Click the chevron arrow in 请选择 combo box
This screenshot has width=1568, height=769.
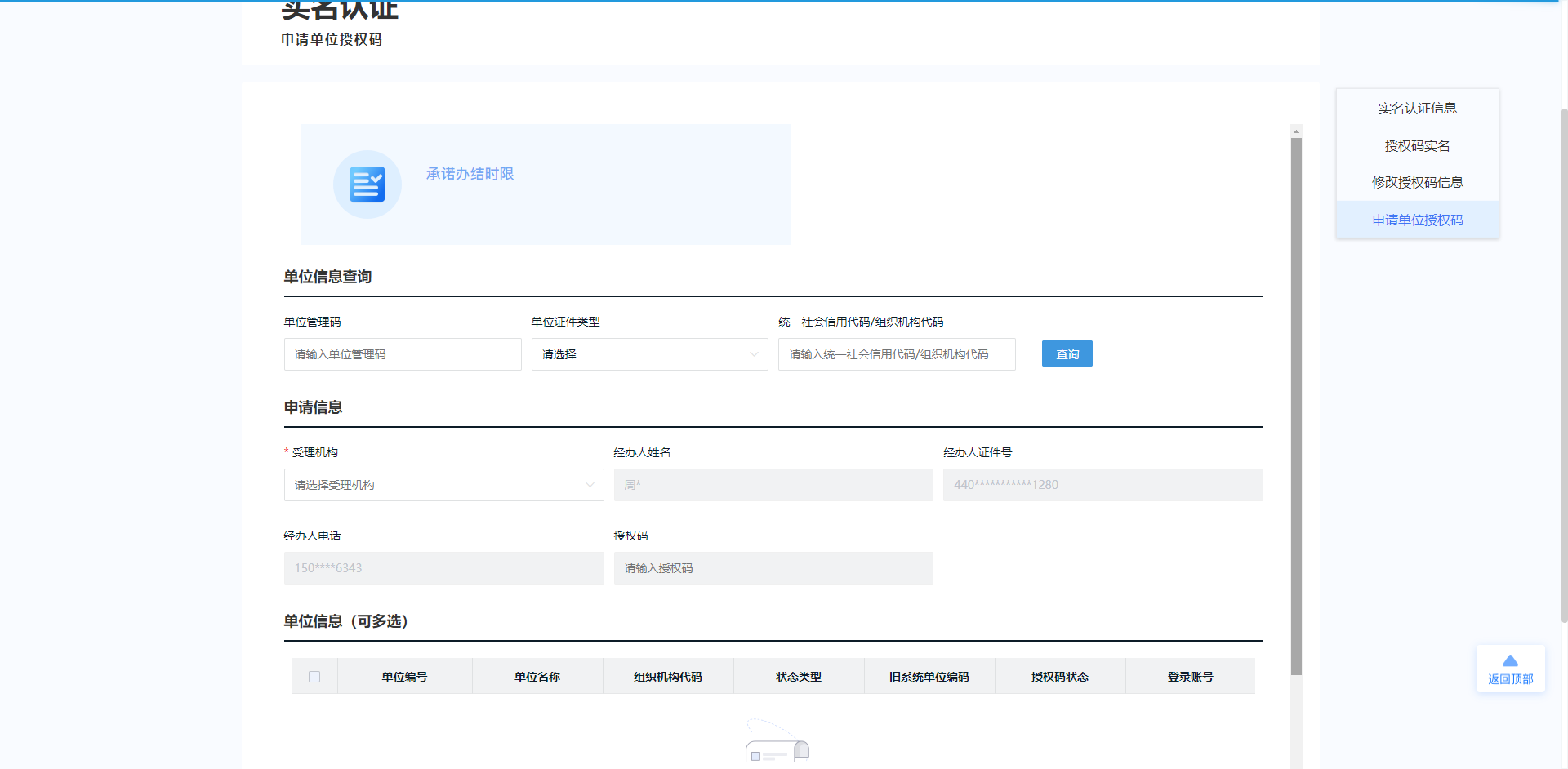tap(753, 354)
